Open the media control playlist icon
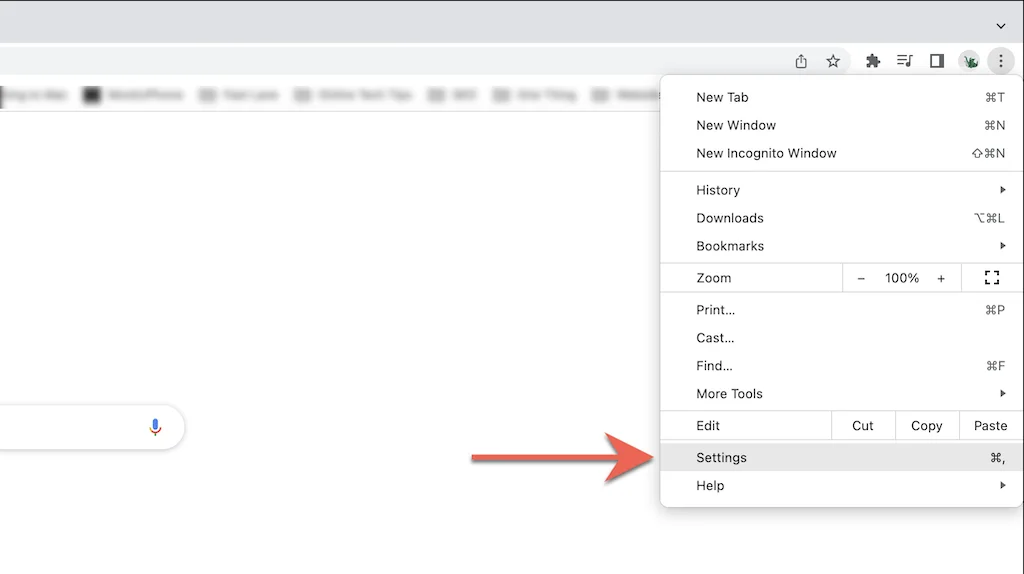 tap(904, 61)
